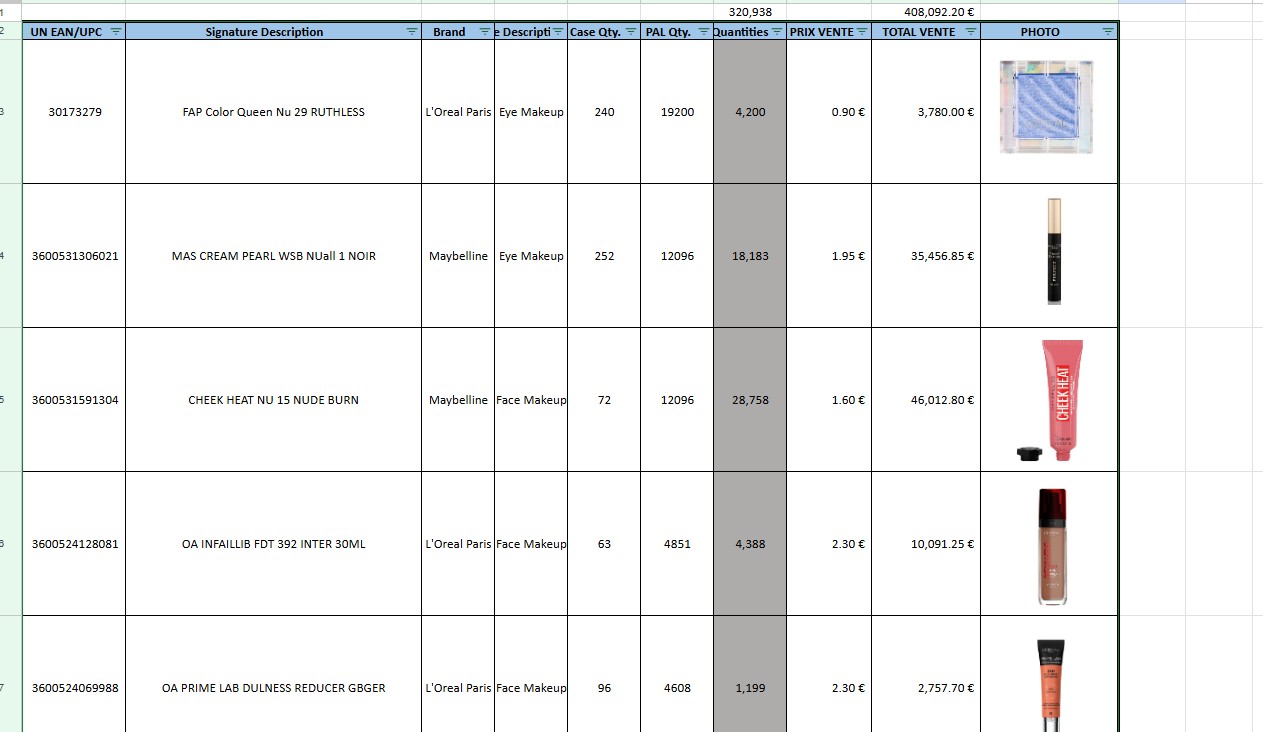Screen dimensions: 1263x732
Task: Select the CHEEK HEAT NU 15 NUDE BURN cell
Action: tap(273, 400)
